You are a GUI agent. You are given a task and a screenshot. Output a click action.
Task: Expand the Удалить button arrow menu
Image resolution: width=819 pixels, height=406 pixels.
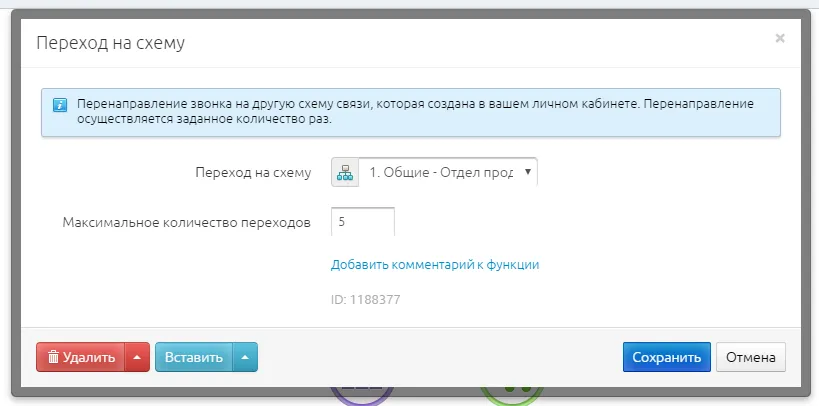137,357
